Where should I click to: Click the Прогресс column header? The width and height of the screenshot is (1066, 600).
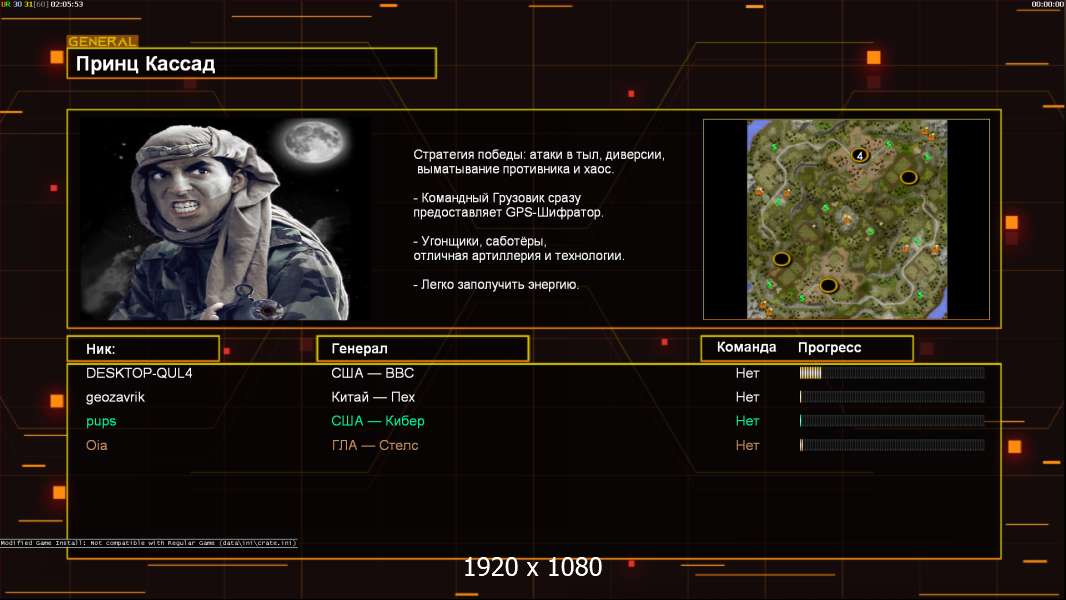(x=829, y=348)
